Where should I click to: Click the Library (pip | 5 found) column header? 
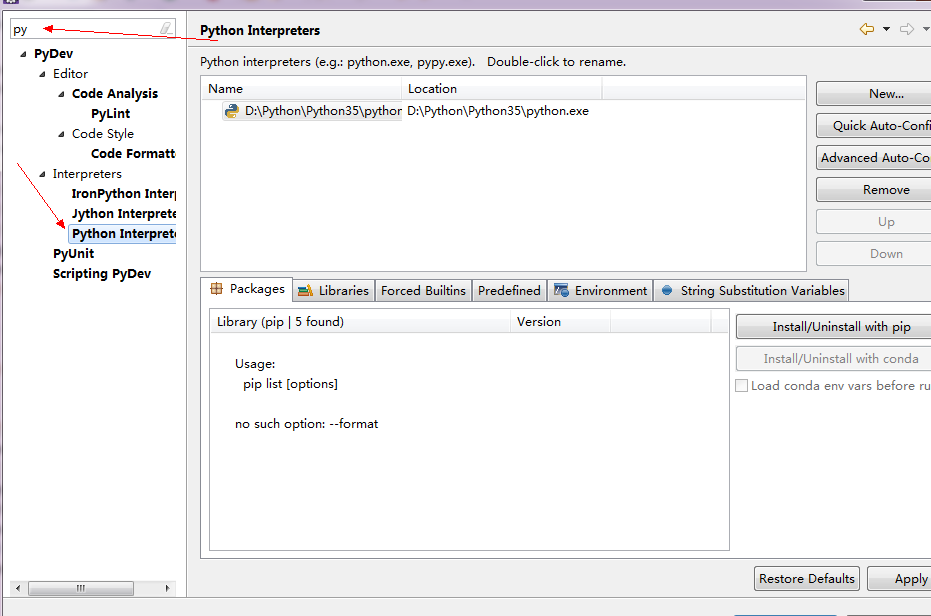click(x=361, y=322)
